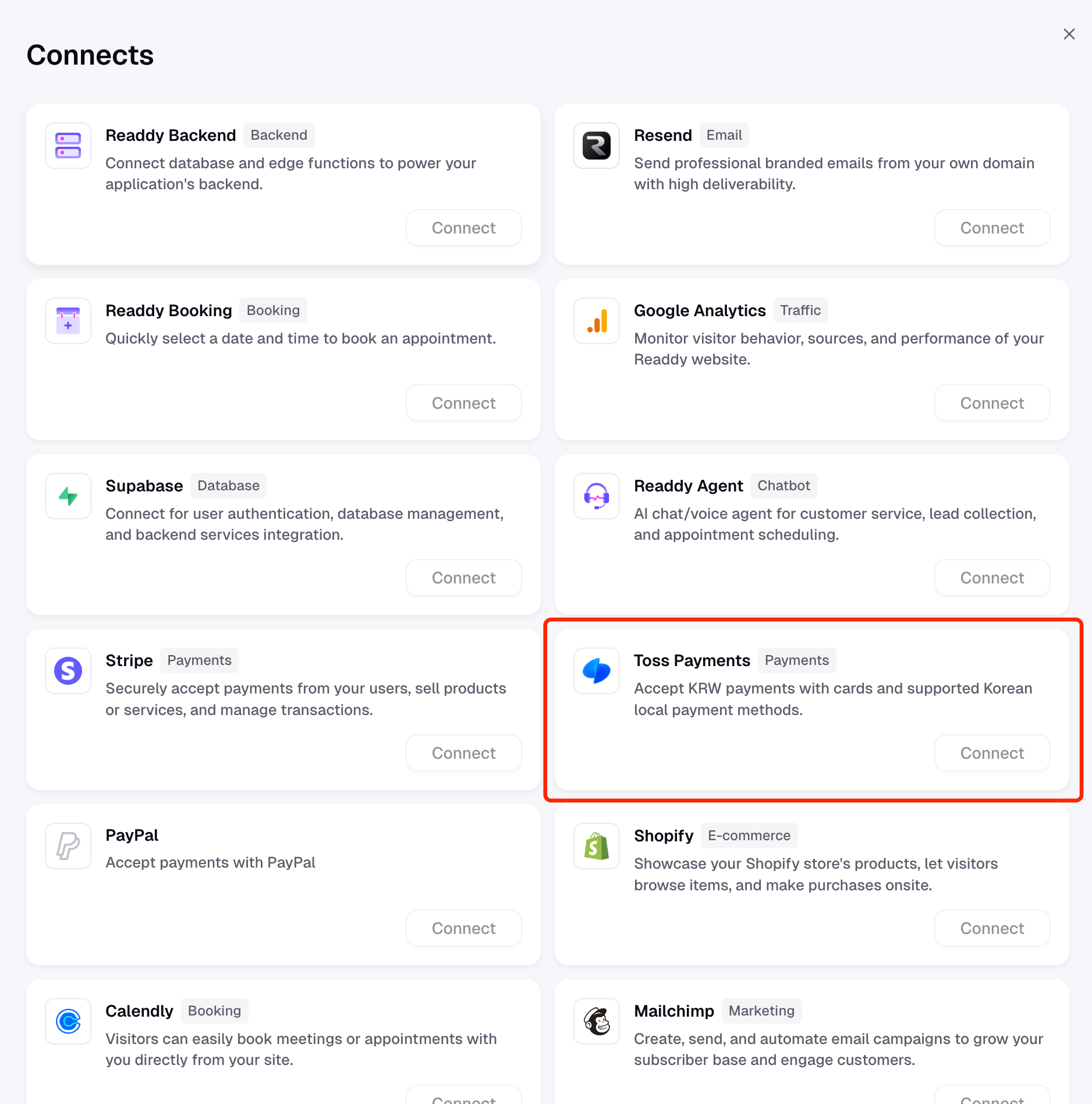1092x1104 pixels.
Task: Click the PayPal logo icon
Action: [x=68, y=846]
